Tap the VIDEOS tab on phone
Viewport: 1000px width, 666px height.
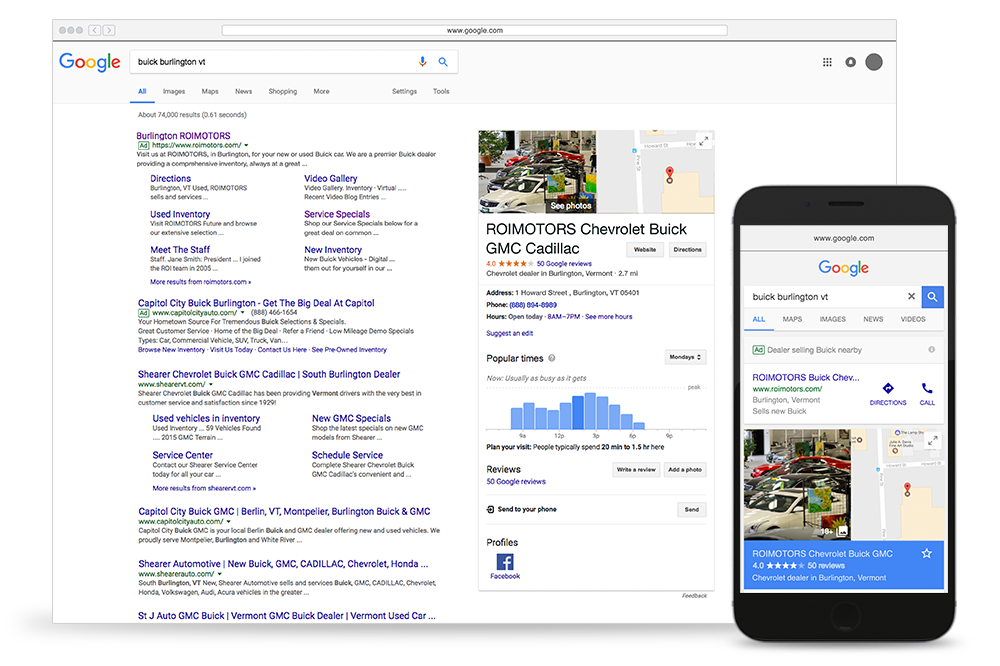point(913,319)
